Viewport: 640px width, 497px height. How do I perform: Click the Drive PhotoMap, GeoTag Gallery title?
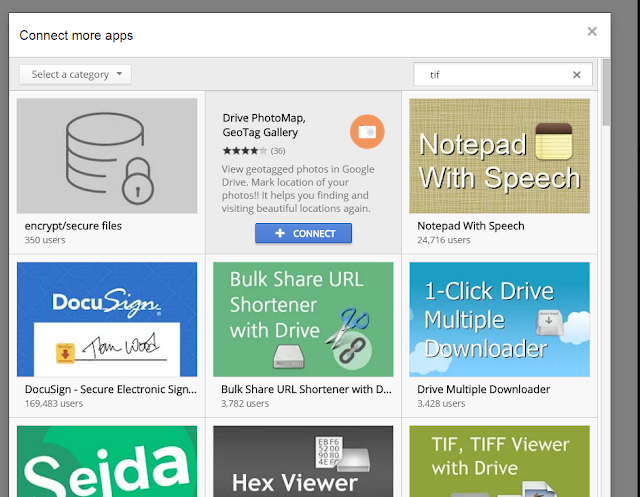(264, 125)
